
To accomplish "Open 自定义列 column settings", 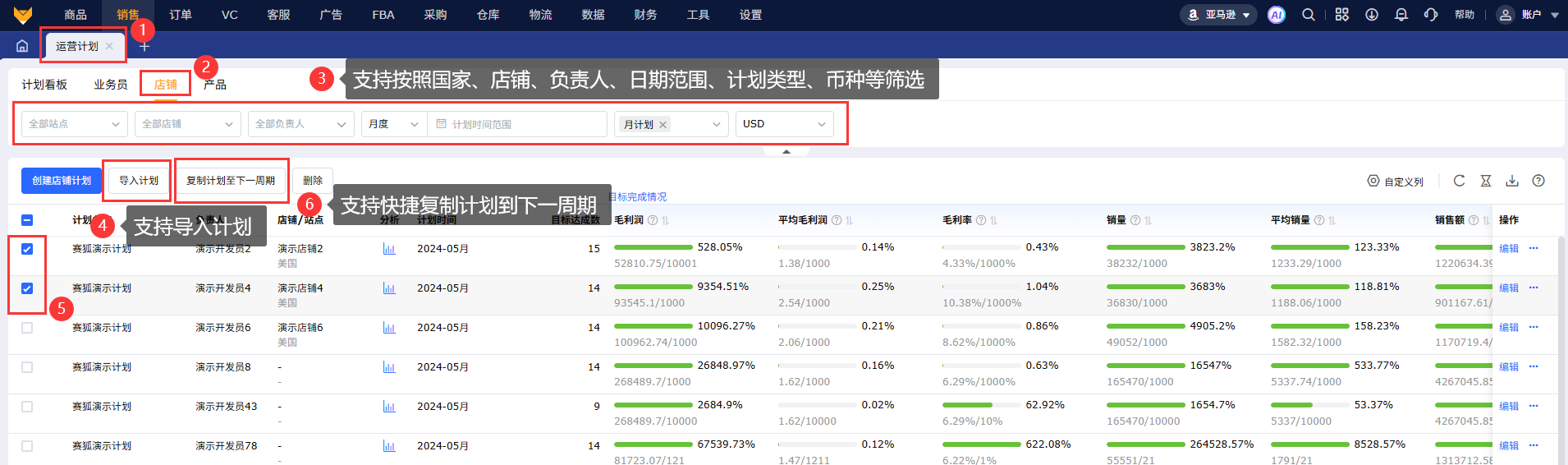I will pos(1396,182).
